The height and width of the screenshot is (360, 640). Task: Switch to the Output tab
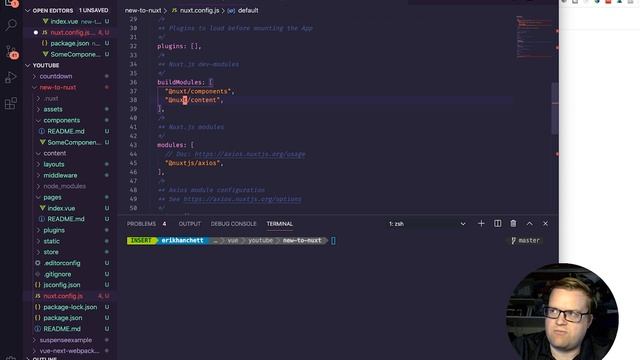(x=190, y=224)
